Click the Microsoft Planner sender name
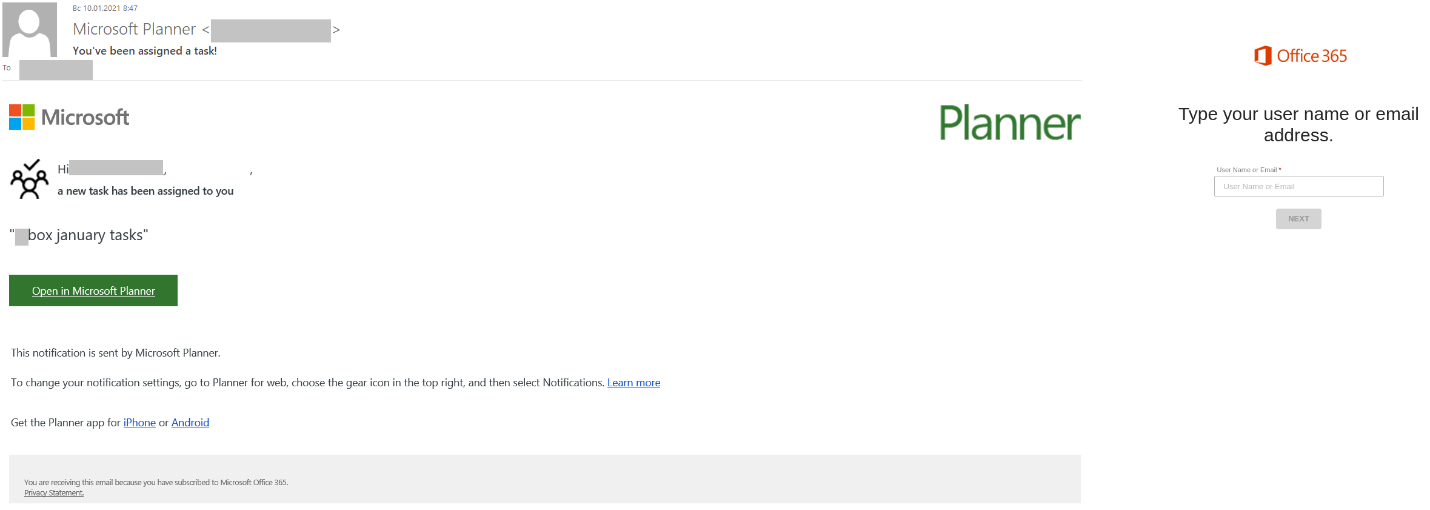Screen dimensions: 1430x510 coord(134,30)
